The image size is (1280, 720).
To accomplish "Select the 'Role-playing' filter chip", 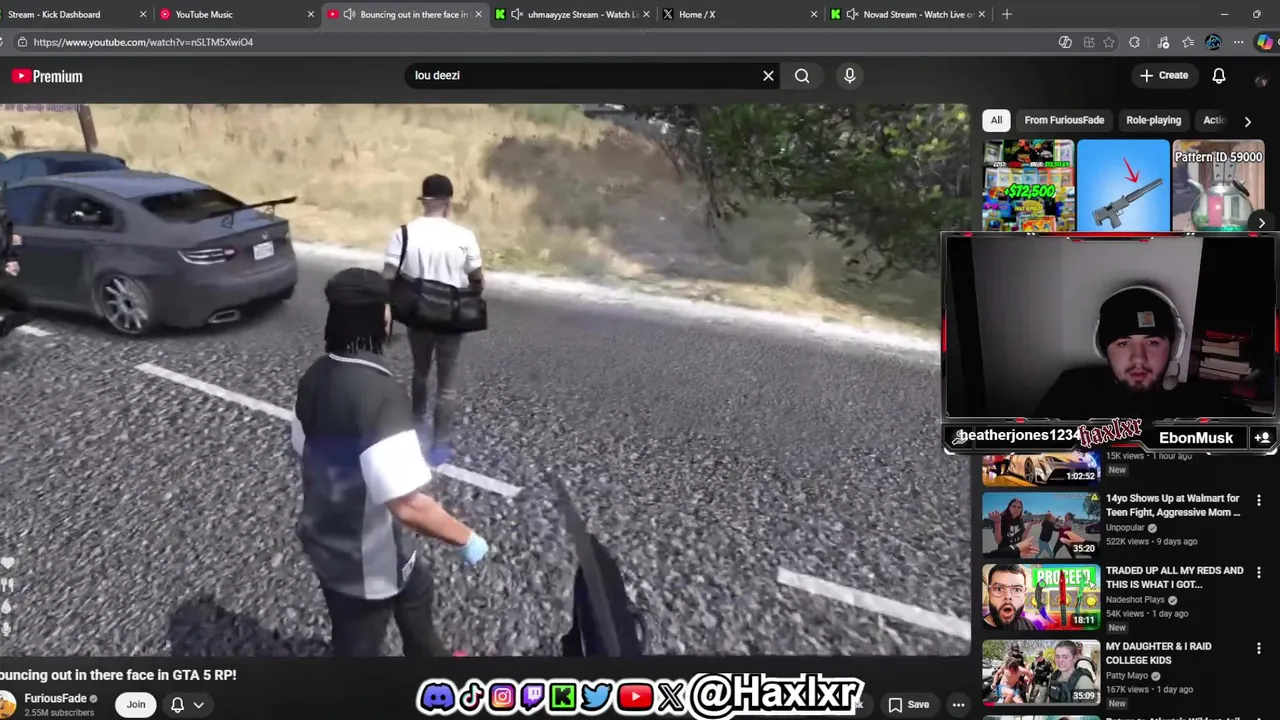I will click(1153, 120).
